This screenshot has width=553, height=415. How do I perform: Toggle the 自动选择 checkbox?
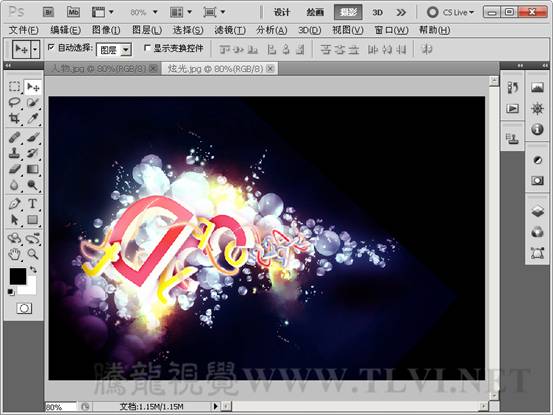[51, 47]
